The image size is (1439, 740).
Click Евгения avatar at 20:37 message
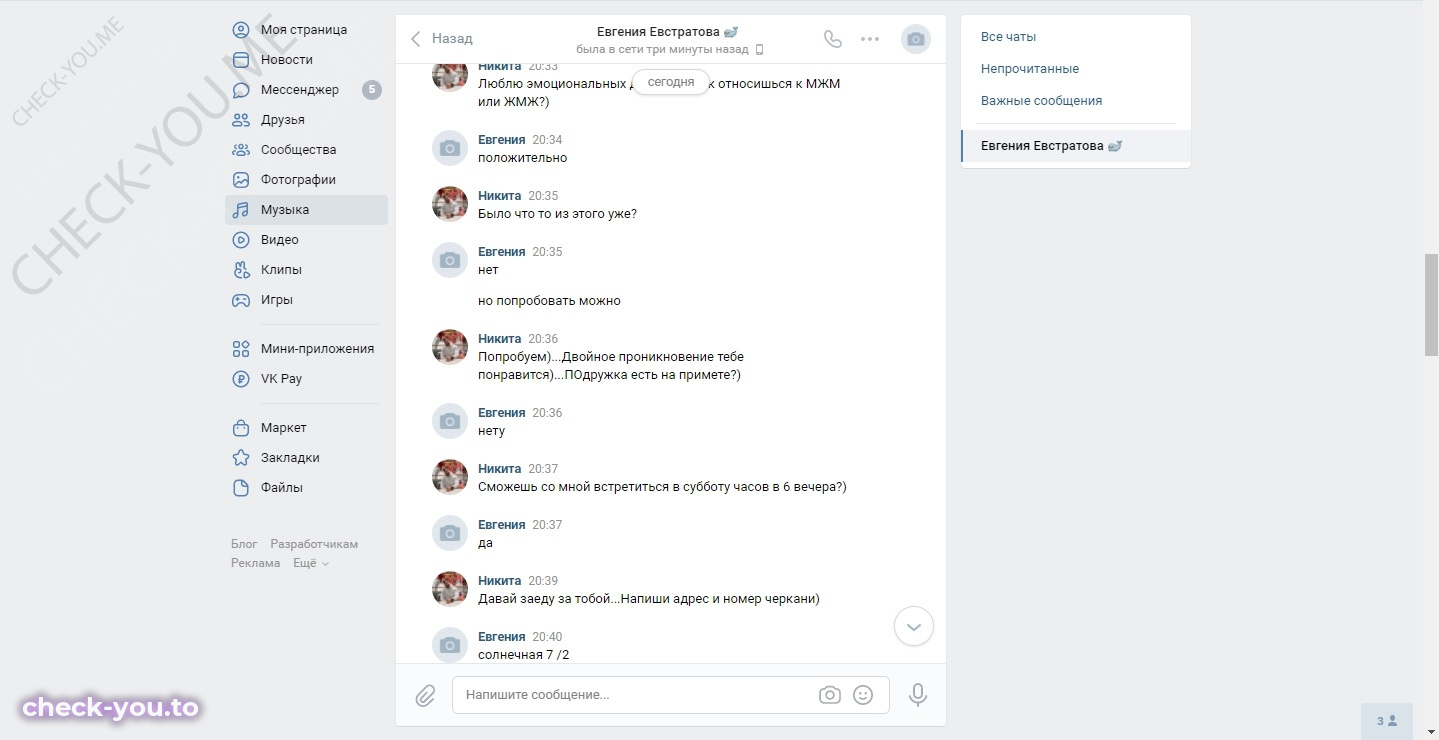point(450,533)
